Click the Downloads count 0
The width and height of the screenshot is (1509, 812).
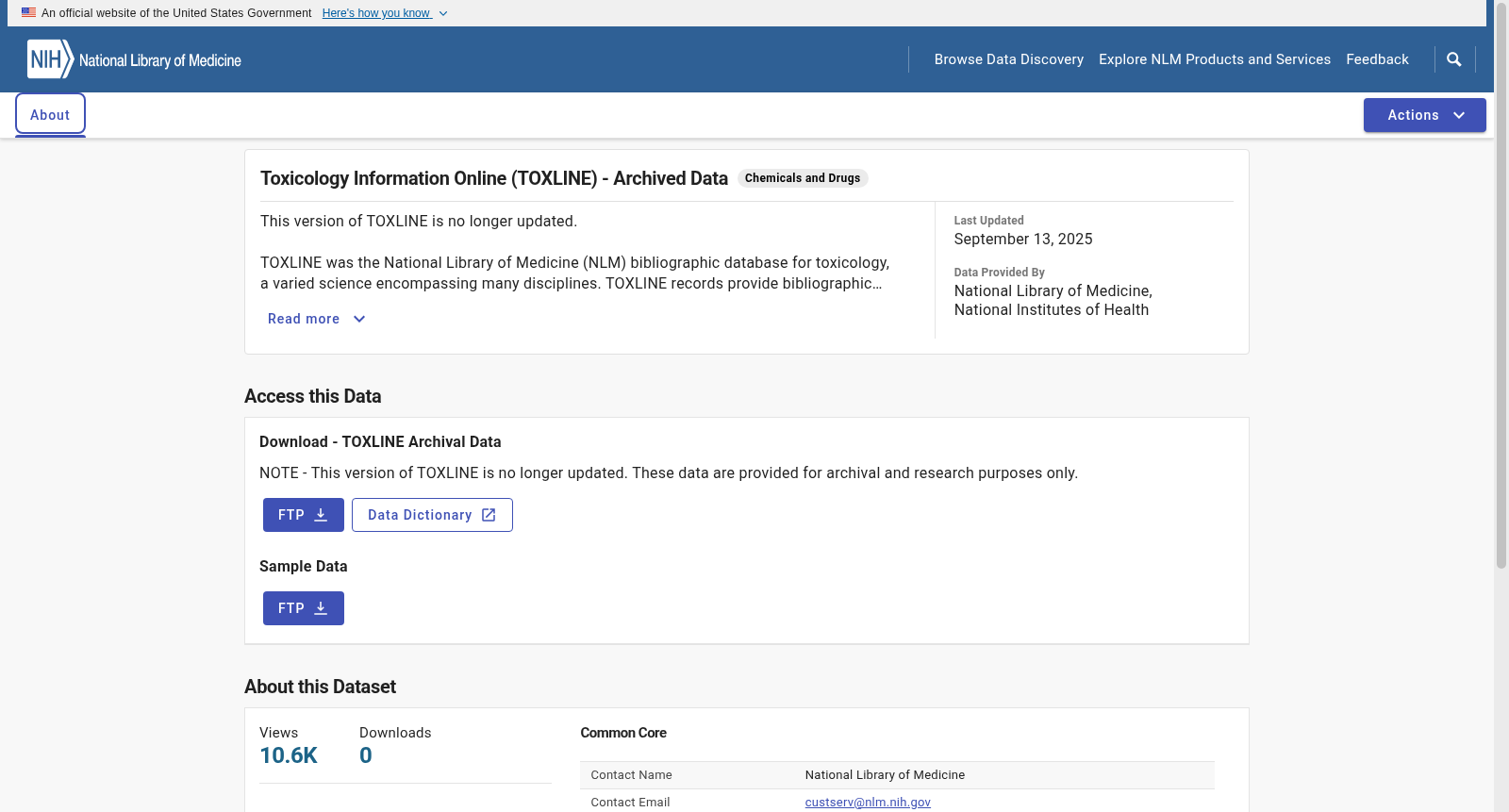click(x=366, y=755)
